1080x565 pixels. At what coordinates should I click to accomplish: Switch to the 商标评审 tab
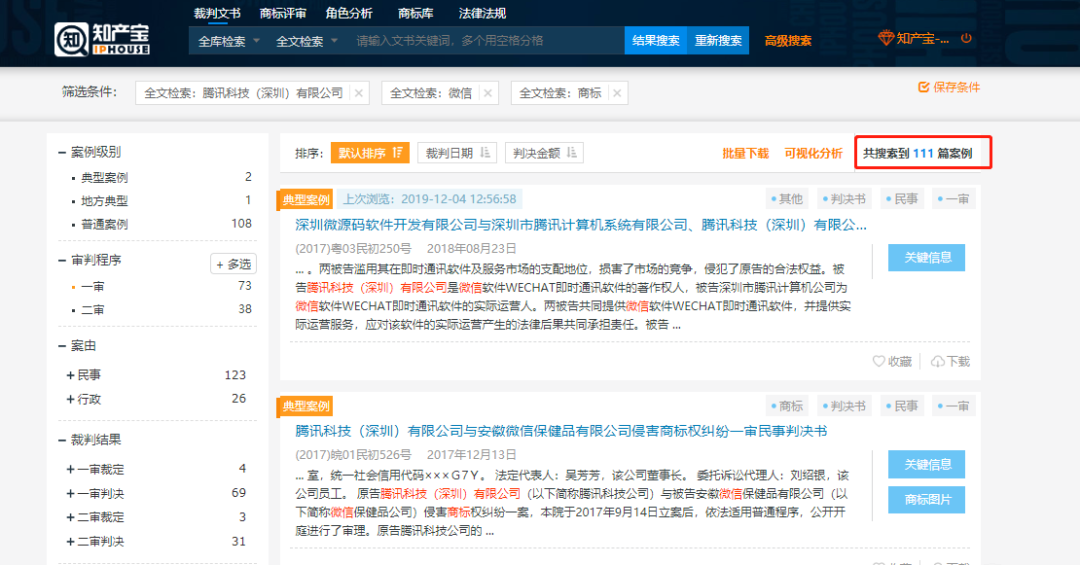[282, 13]
